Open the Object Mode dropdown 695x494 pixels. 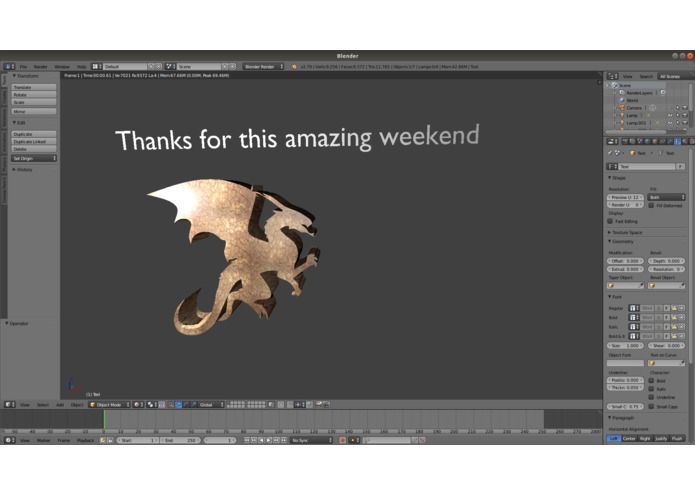109,405
